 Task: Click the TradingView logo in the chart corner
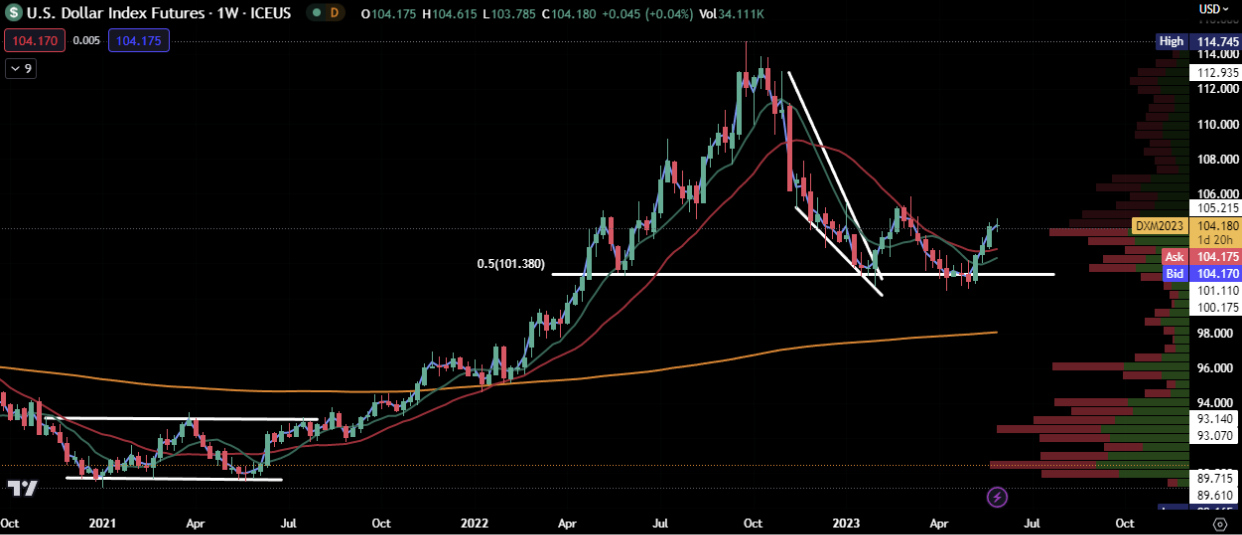(x=23, y=489)
